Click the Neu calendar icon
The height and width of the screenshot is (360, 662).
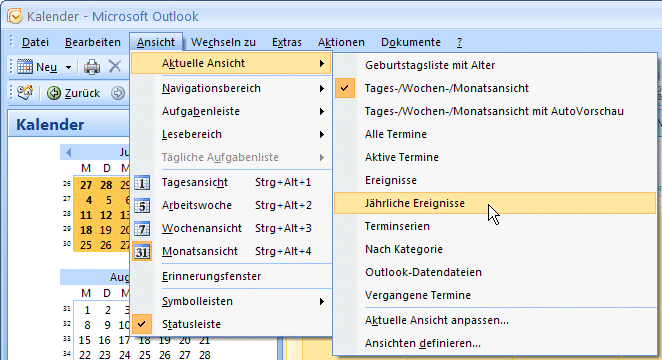tap(24, 67)
